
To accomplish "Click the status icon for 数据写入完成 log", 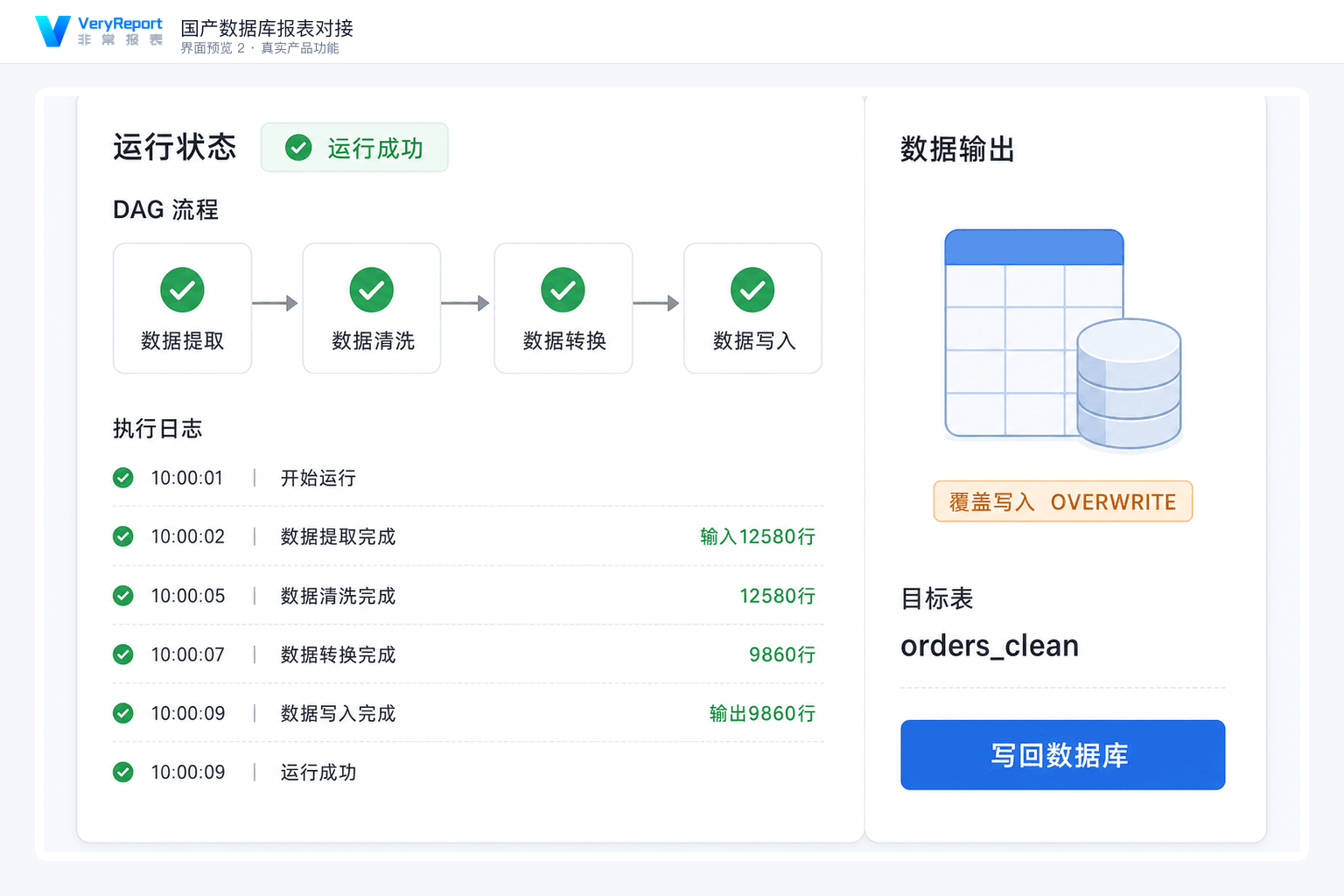I will pos(123,713).
